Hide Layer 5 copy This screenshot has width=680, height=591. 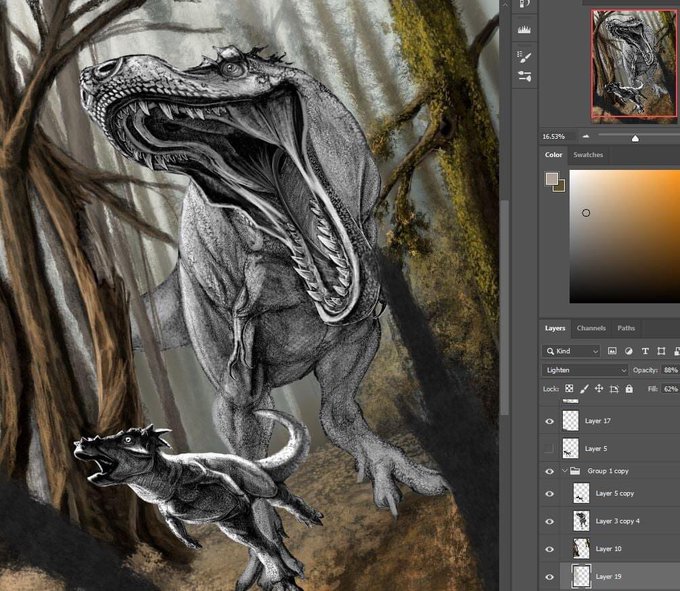coord(549,494)
